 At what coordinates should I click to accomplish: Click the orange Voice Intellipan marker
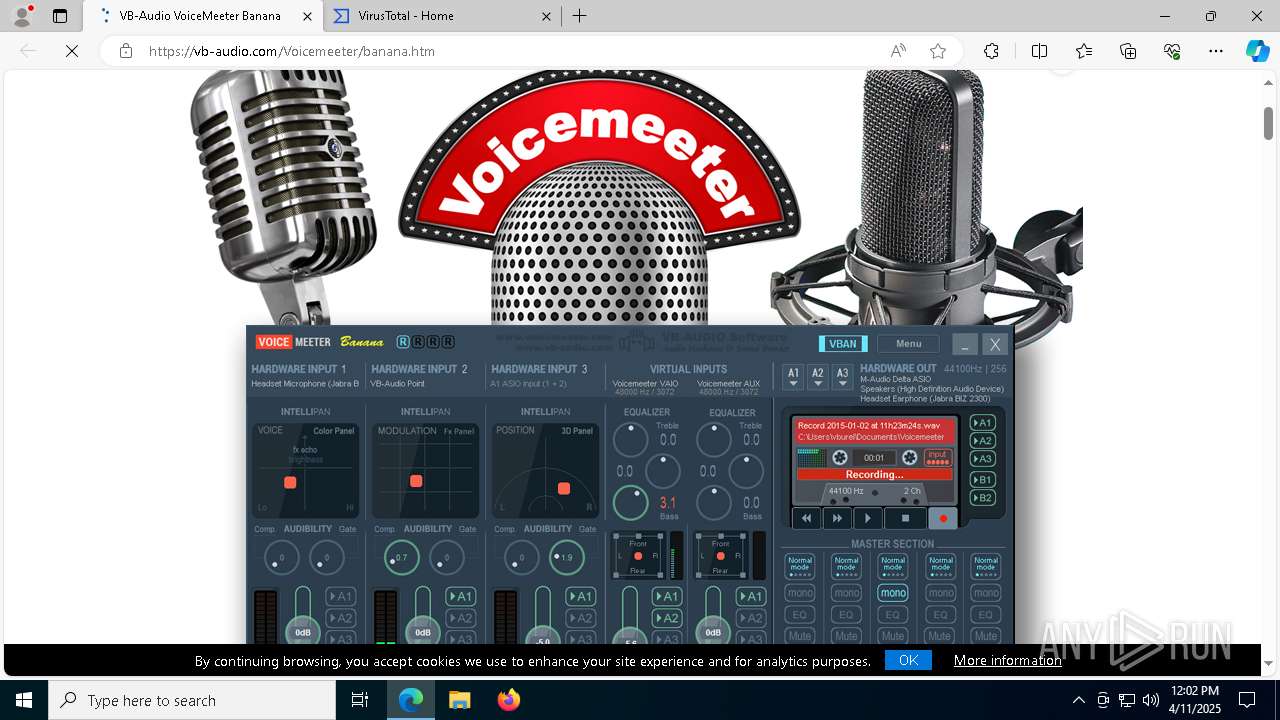(290, 483)
